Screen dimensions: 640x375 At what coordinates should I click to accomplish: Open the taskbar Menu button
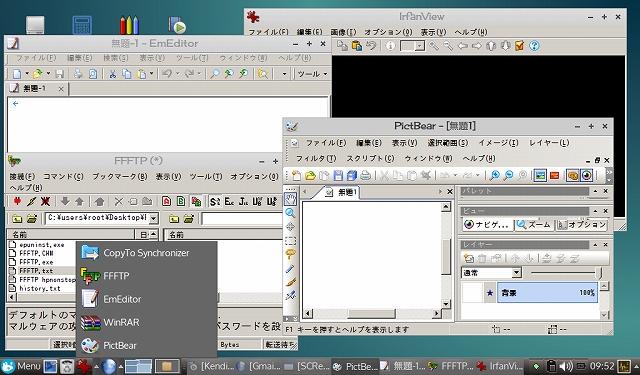click(x=21, y=366)
